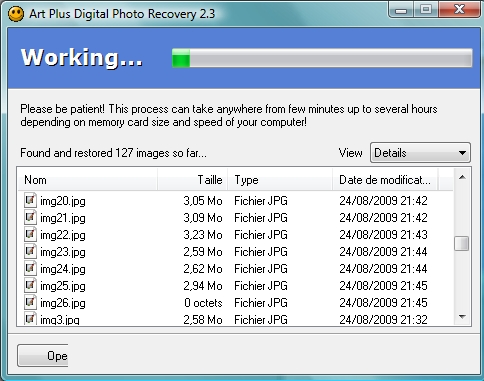Click the smiley application icon in title bar
Viewport: 484px width, 381px height.
click(x=16, y=14)
